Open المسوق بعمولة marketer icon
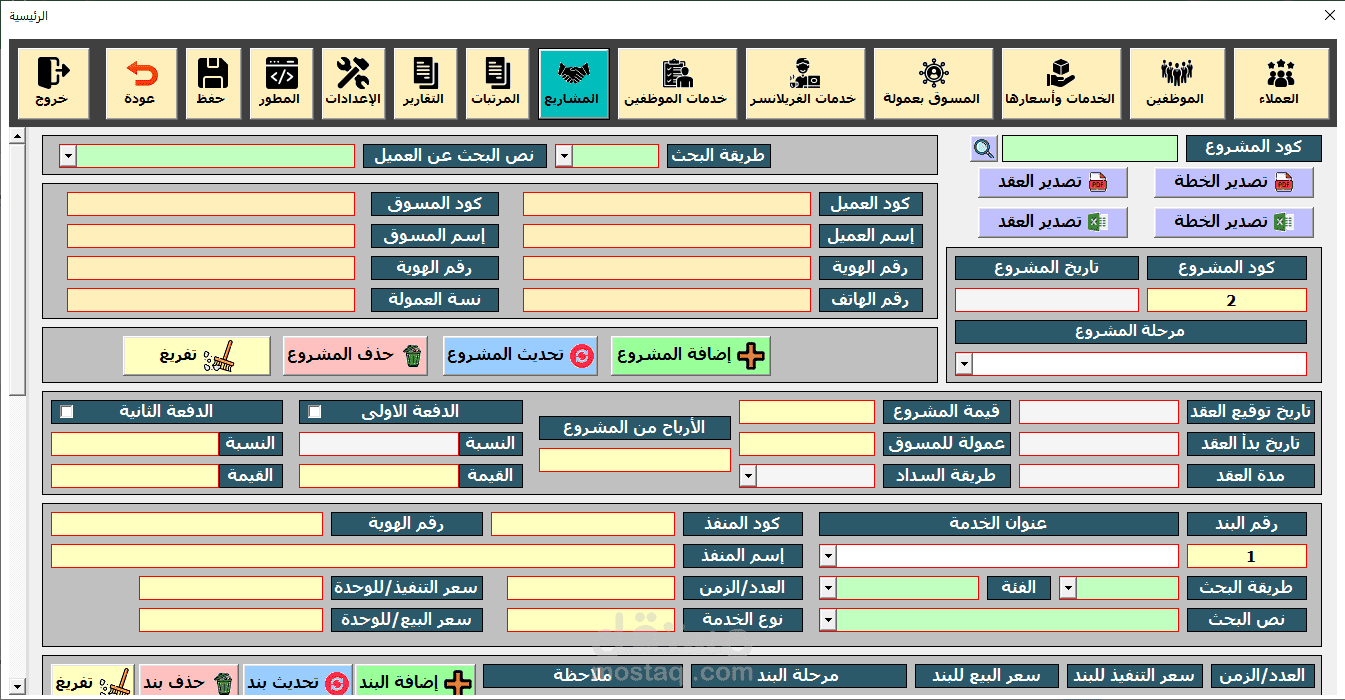The image size is (1345, 700). [x=933, y=82]
